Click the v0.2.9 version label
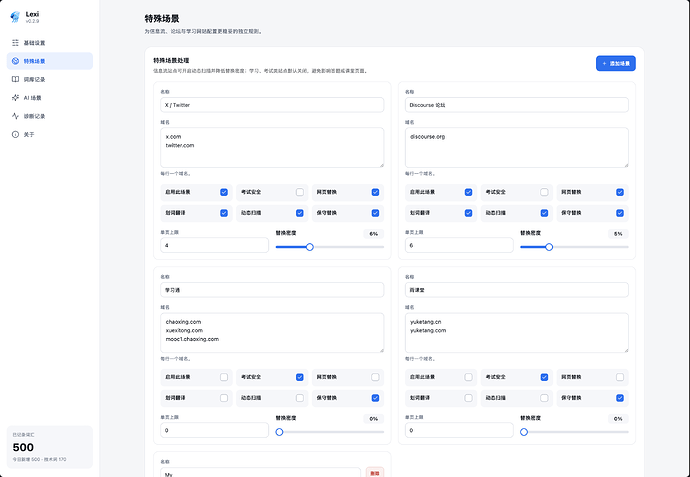 point(32,21)
